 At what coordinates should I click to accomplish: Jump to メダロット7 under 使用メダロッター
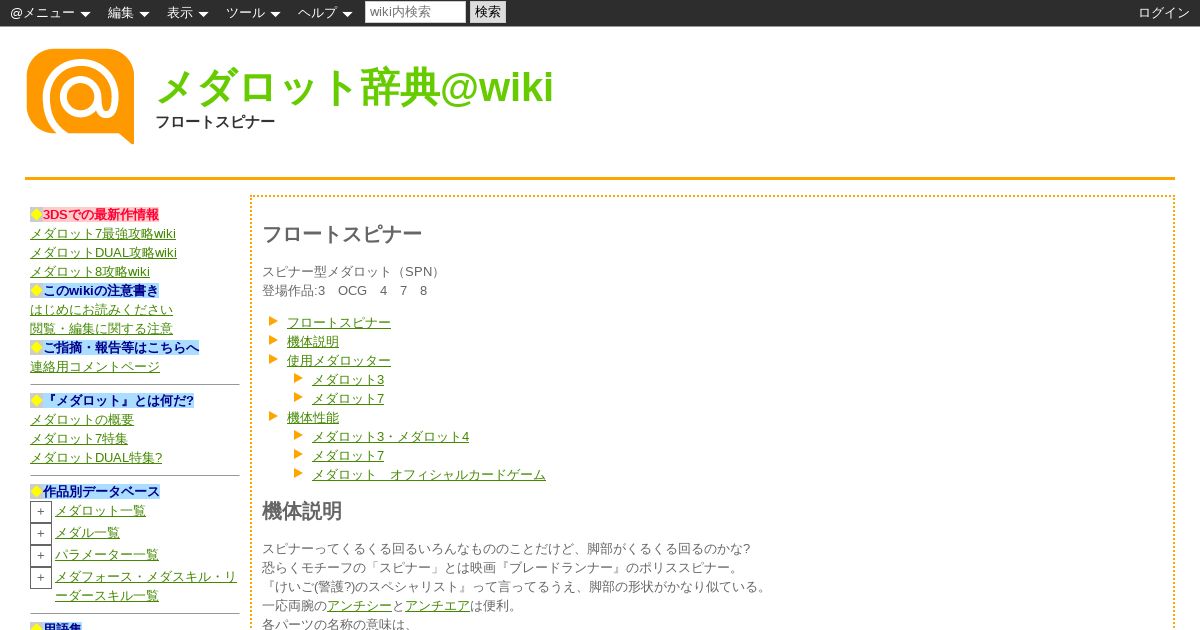click(348, 399)
